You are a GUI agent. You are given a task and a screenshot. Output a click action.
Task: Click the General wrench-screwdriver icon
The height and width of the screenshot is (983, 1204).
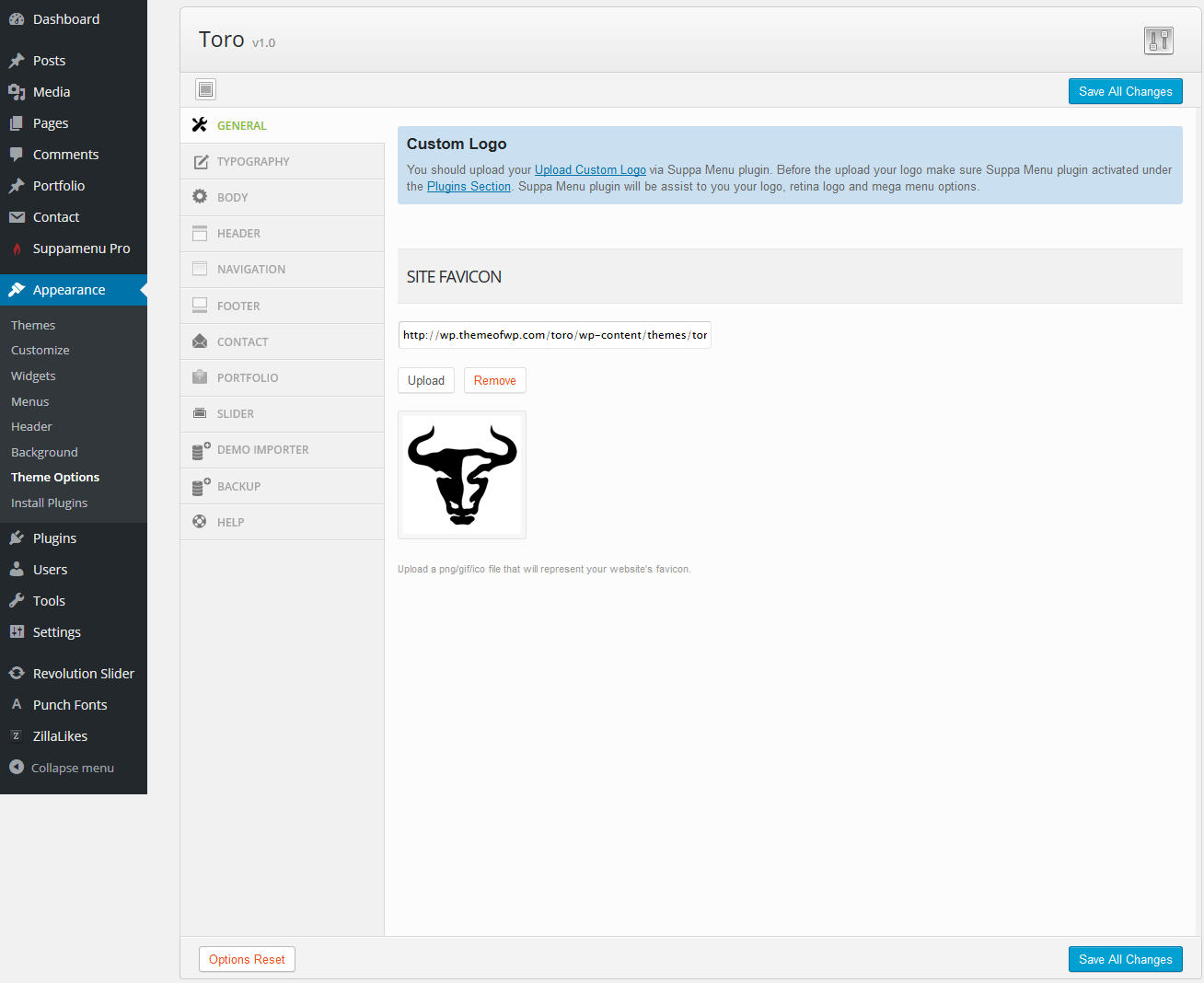[x=200, y=125]
